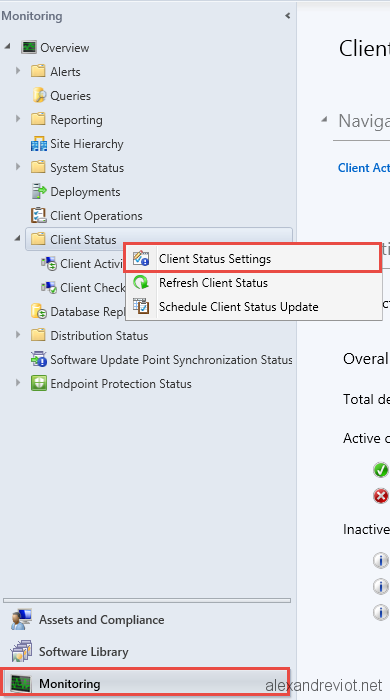Select the Queries tree item
Screen dimensions: 390x700
click(70, 96)
